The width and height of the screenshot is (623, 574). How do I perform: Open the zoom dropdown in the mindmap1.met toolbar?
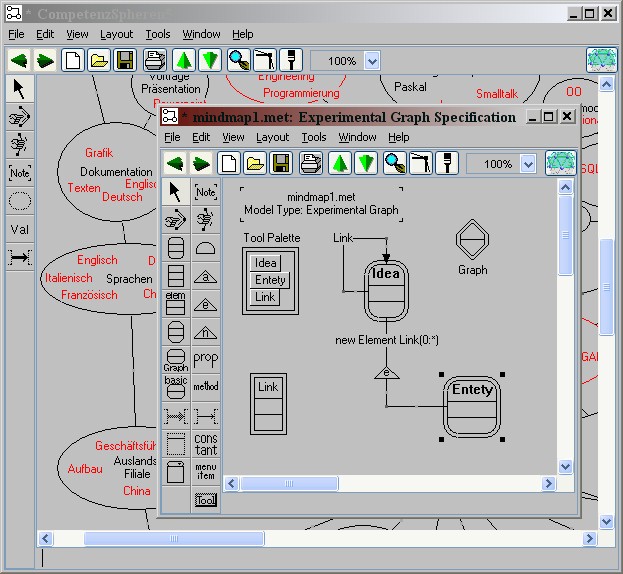click(x=528, y=164)
